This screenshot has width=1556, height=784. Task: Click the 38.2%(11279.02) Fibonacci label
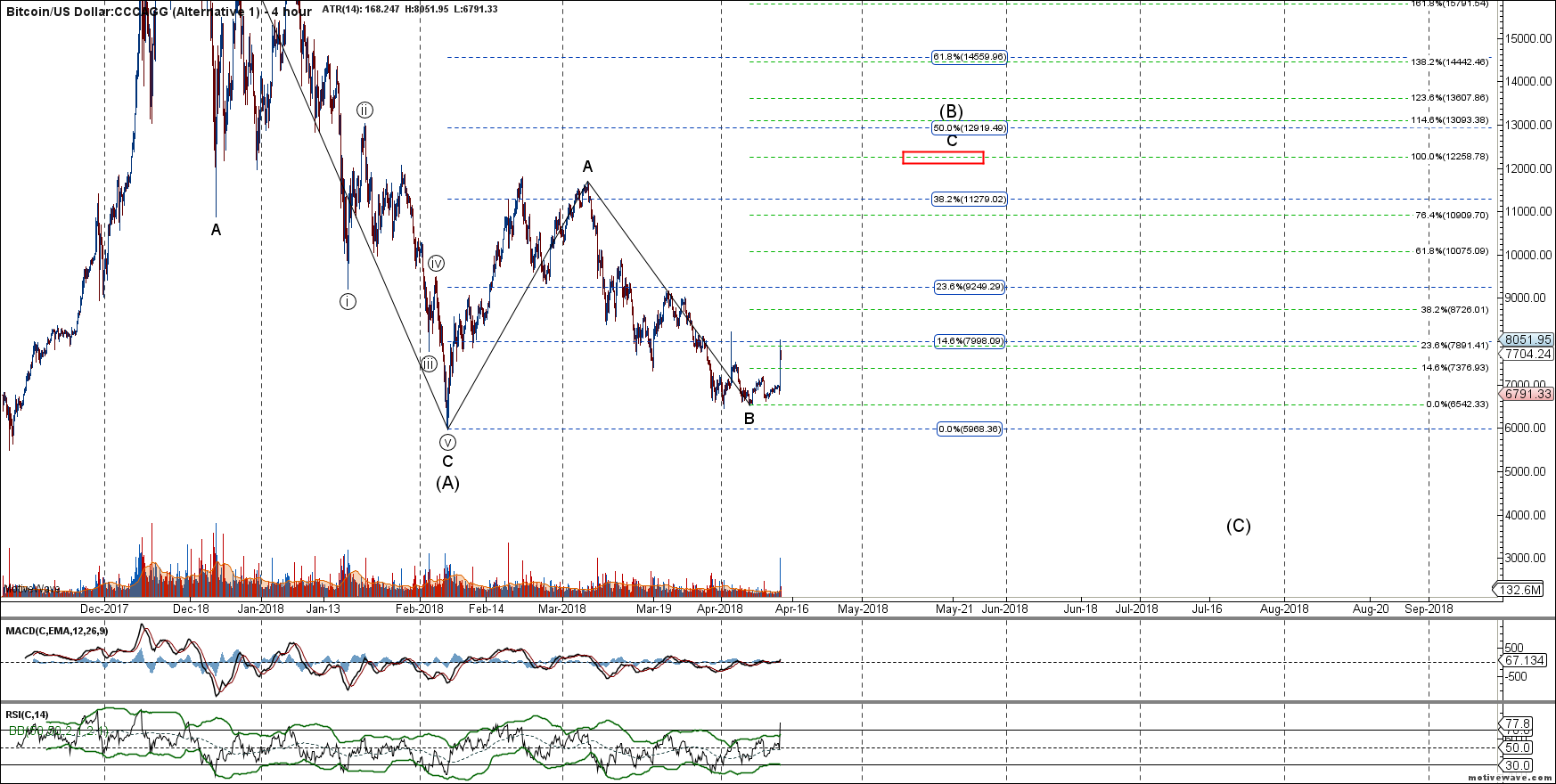point(970,199)
